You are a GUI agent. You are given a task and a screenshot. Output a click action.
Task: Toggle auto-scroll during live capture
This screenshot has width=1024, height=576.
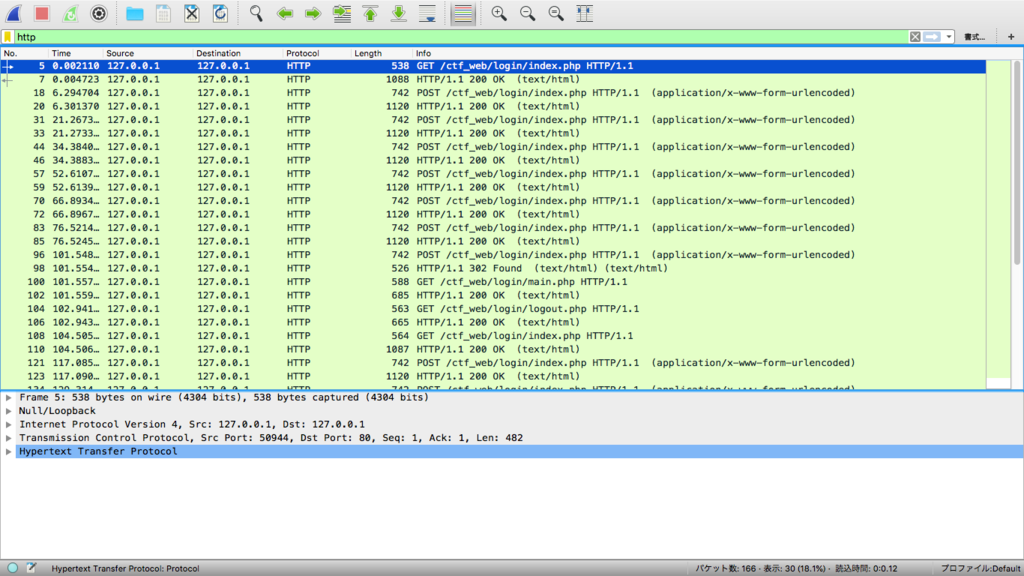tap(427, 13)
